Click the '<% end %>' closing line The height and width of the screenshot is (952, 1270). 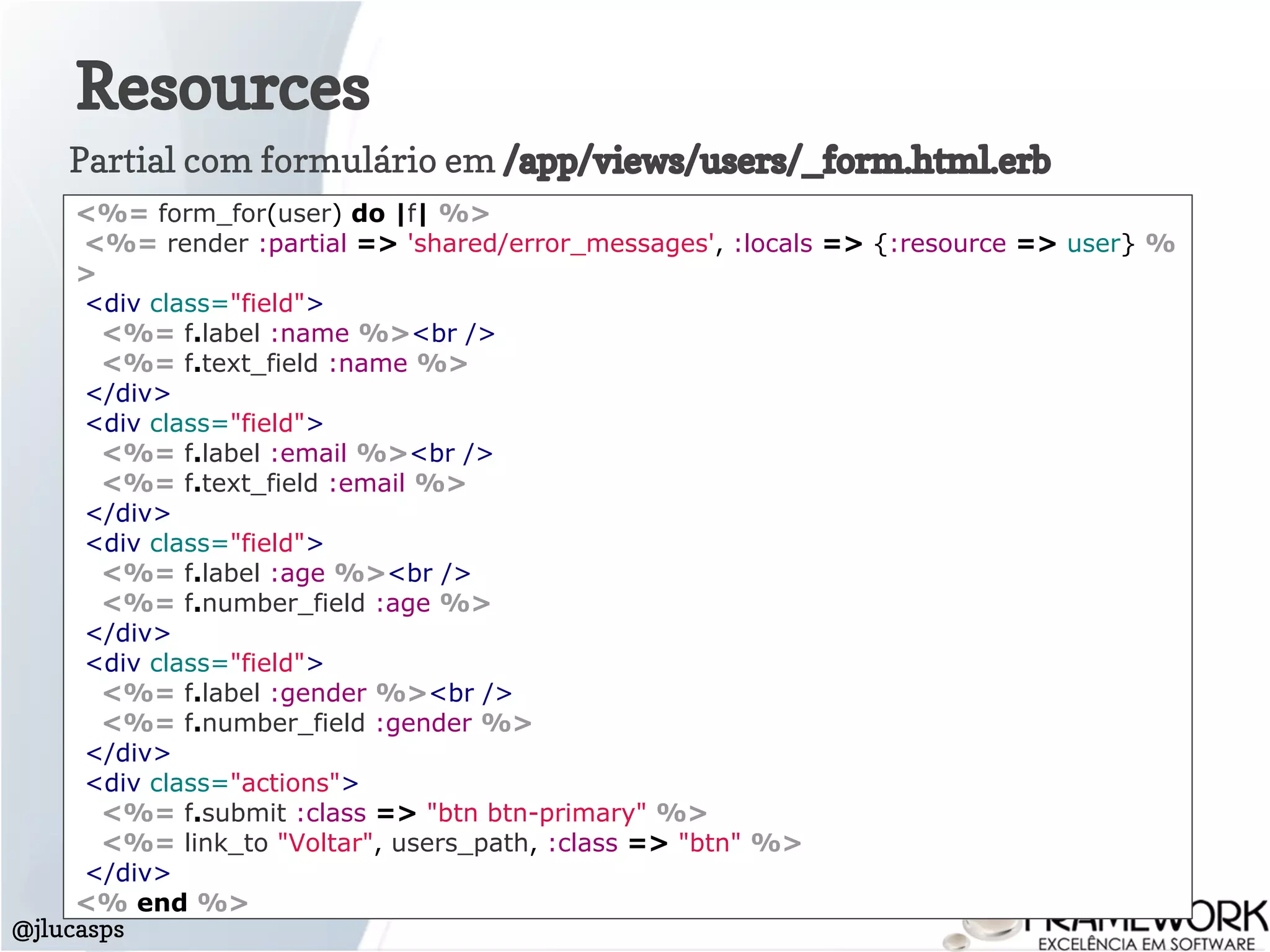coord(162,902)
